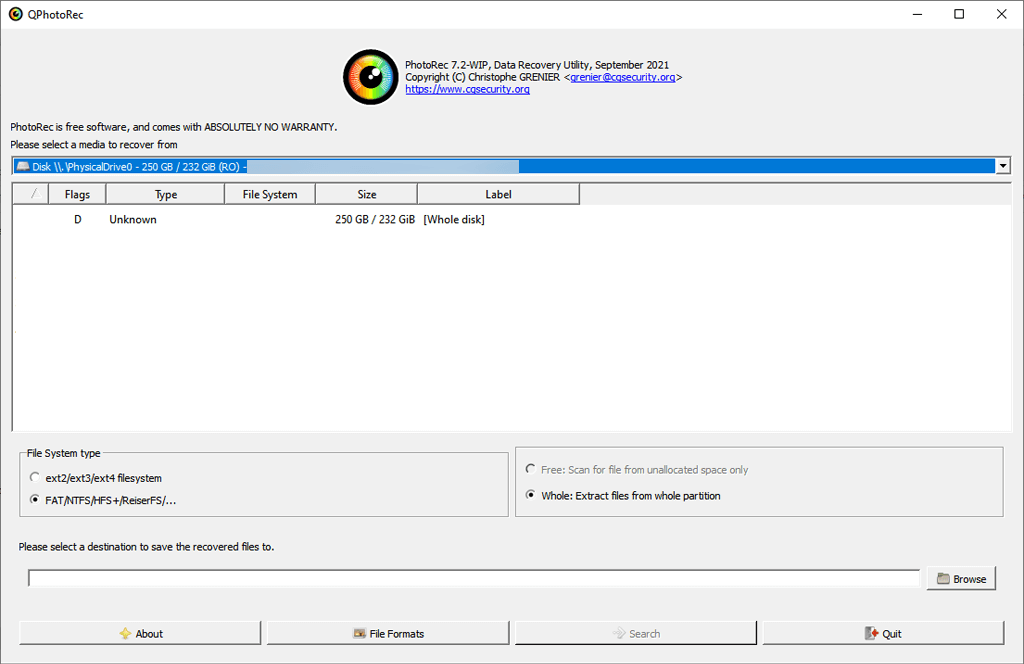Click the sort indicator column header
1024x664 pixels.
(x=30, y=194)
